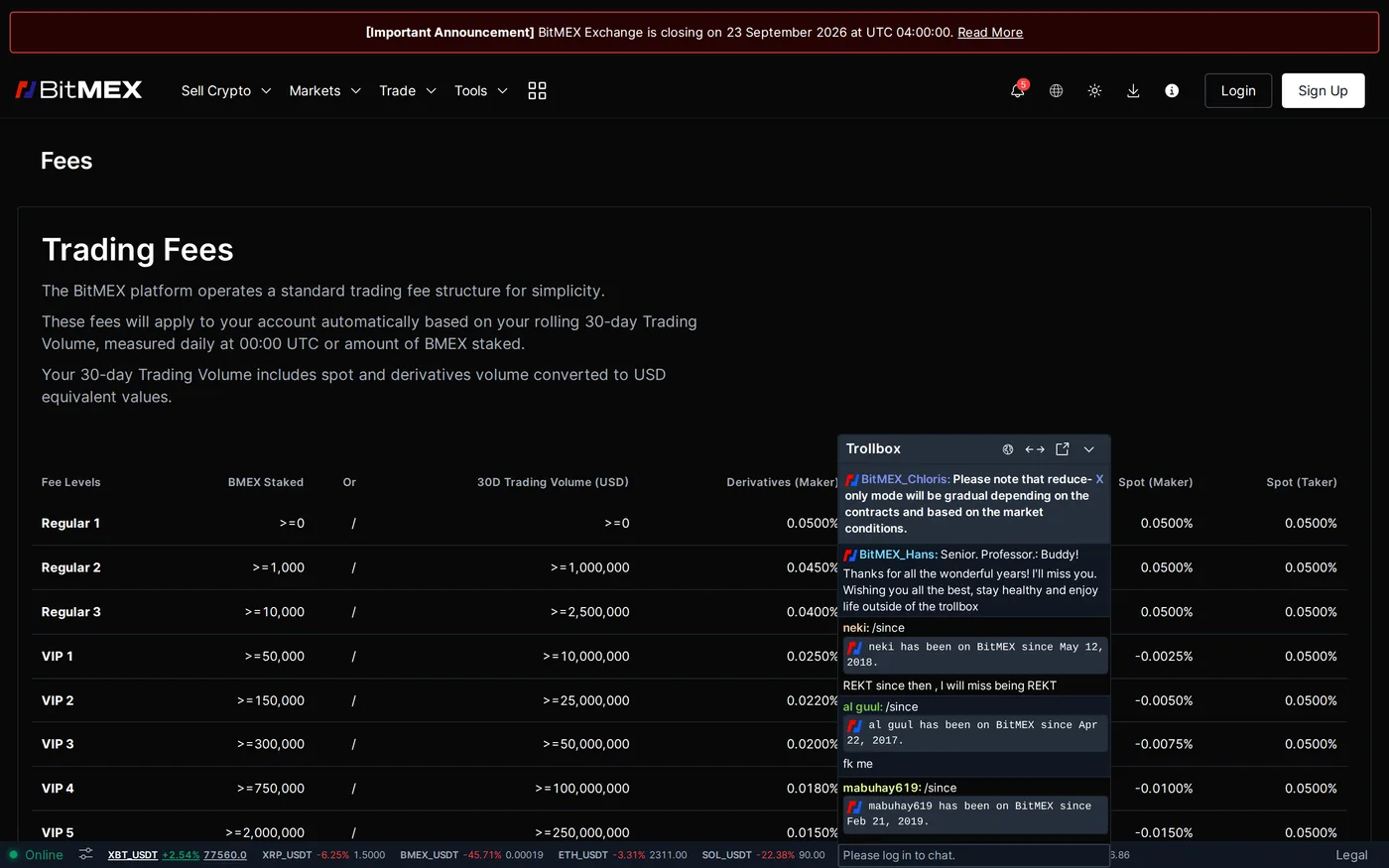1389x868 pixels.
Task: Click the Spot (Taker) column header
Action: click(x=1302, y=482)
